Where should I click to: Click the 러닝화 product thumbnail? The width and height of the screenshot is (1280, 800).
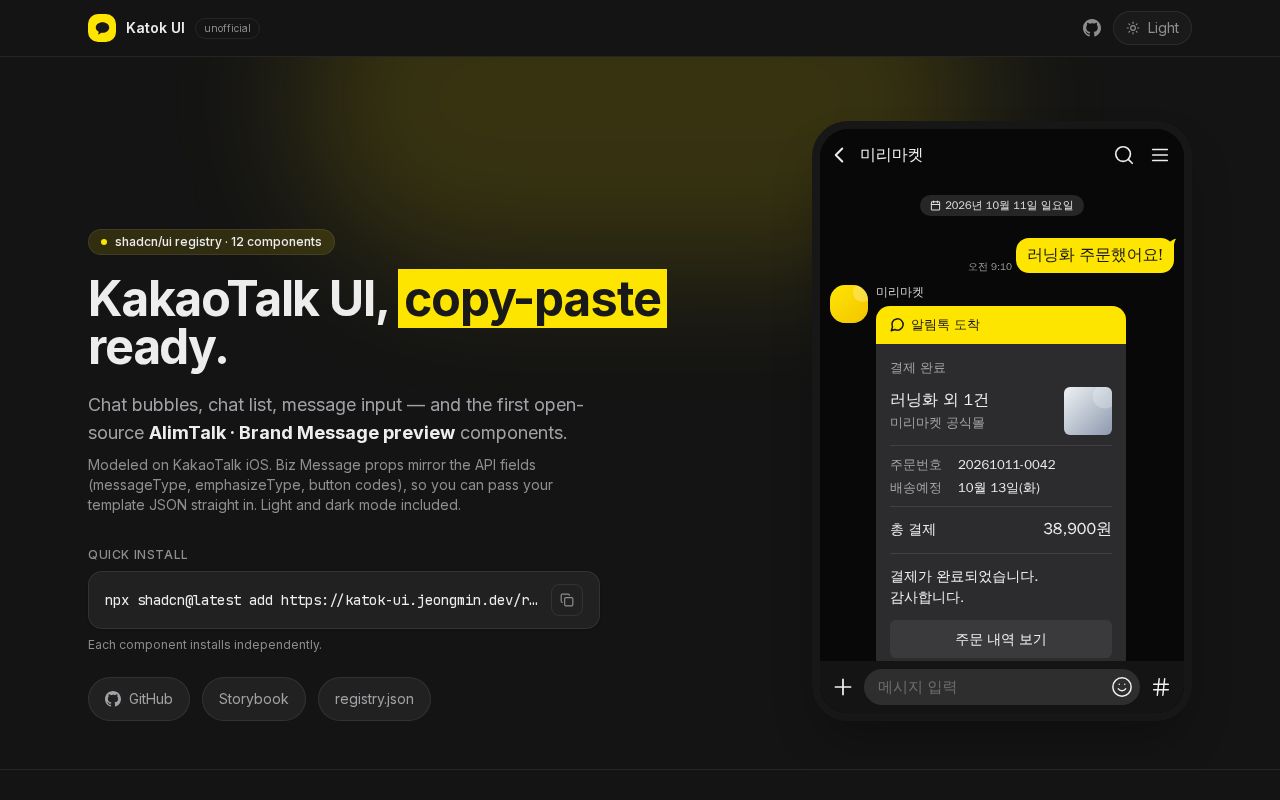coord(1088,411)
